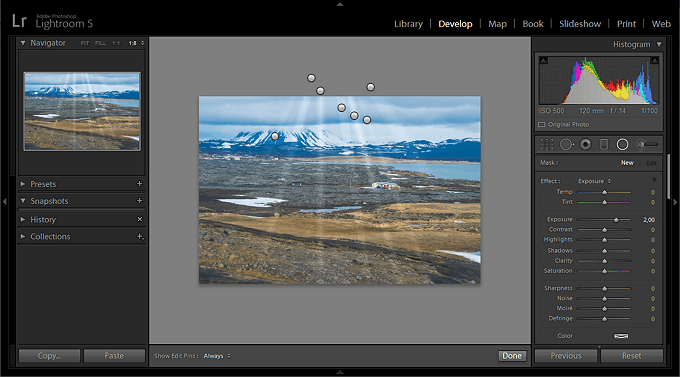Set Navigator zoom to FILL

101,43
